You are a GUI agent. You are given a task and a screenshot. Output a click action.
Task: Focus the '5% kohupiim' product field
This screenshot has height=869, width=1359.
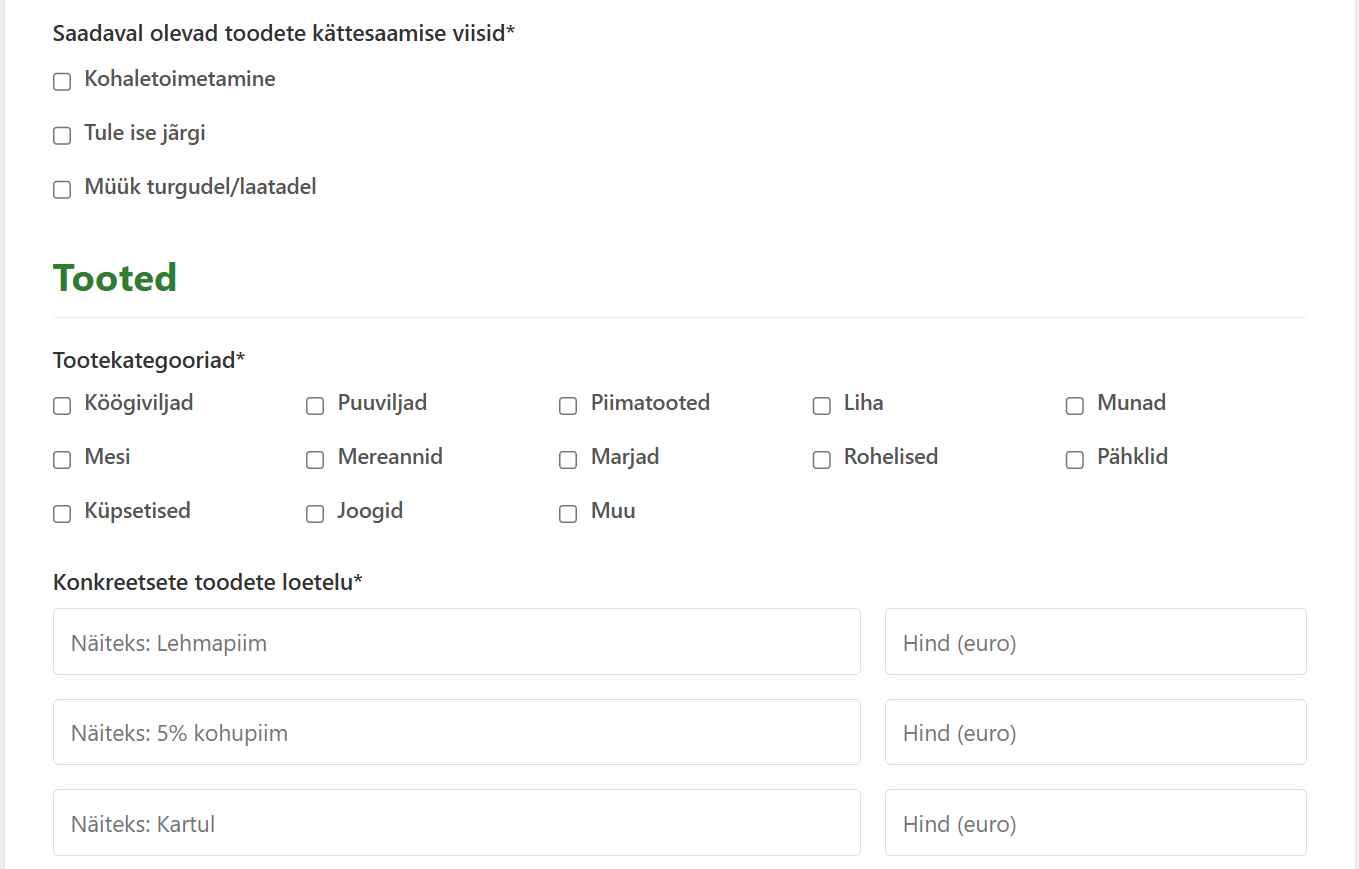pos(457,732)
